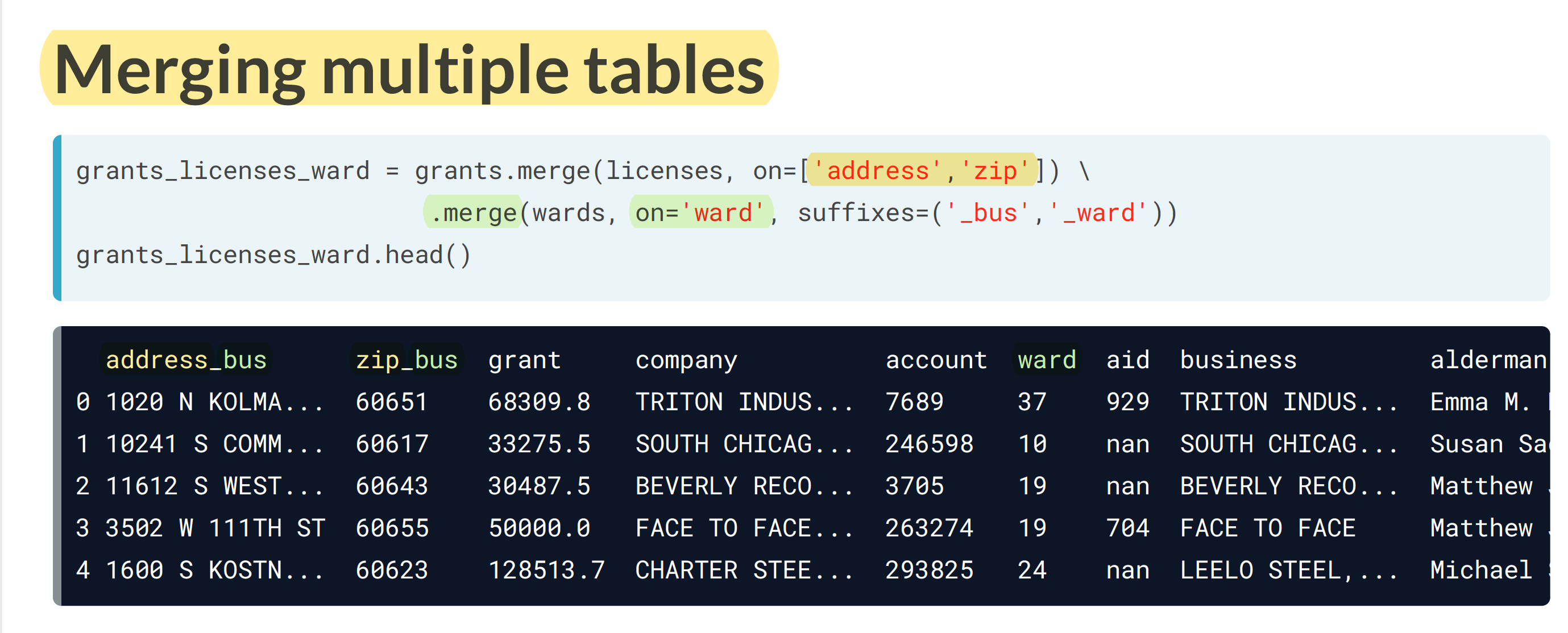Click the 'zip' string in merge call
The image size is (1568, 633).
(994, 170)
